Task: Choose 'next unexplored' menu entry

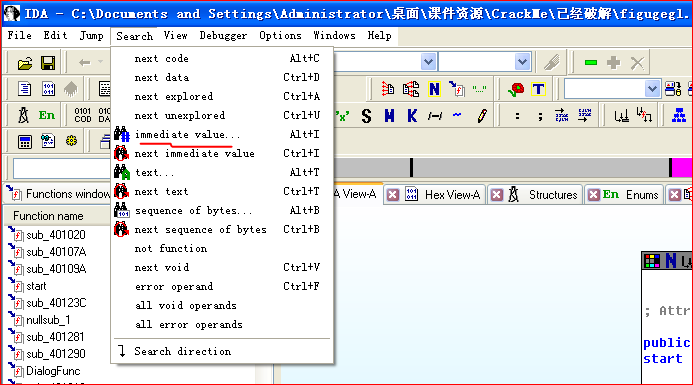Action: click(x=222, y=115)
